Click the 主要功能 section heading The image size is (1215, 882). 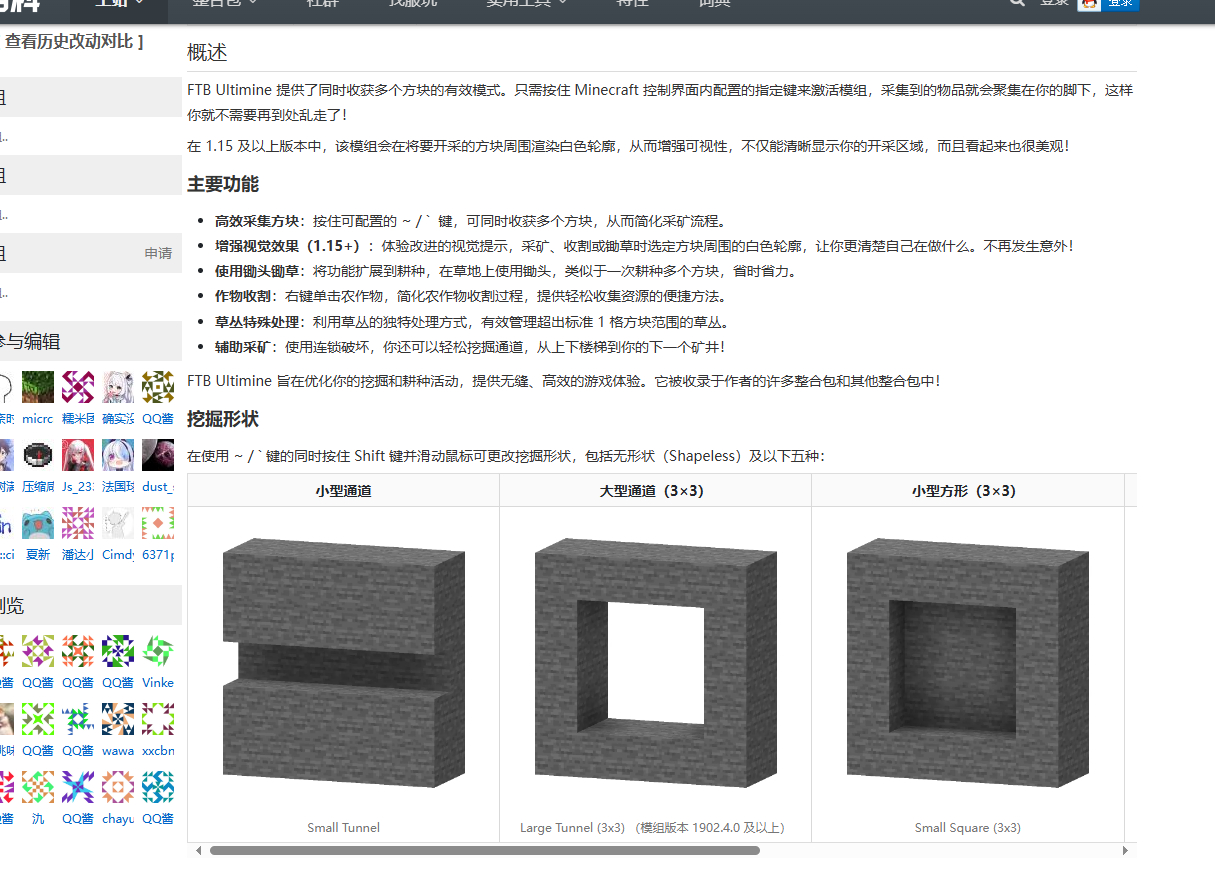click(x=223, y=184)
